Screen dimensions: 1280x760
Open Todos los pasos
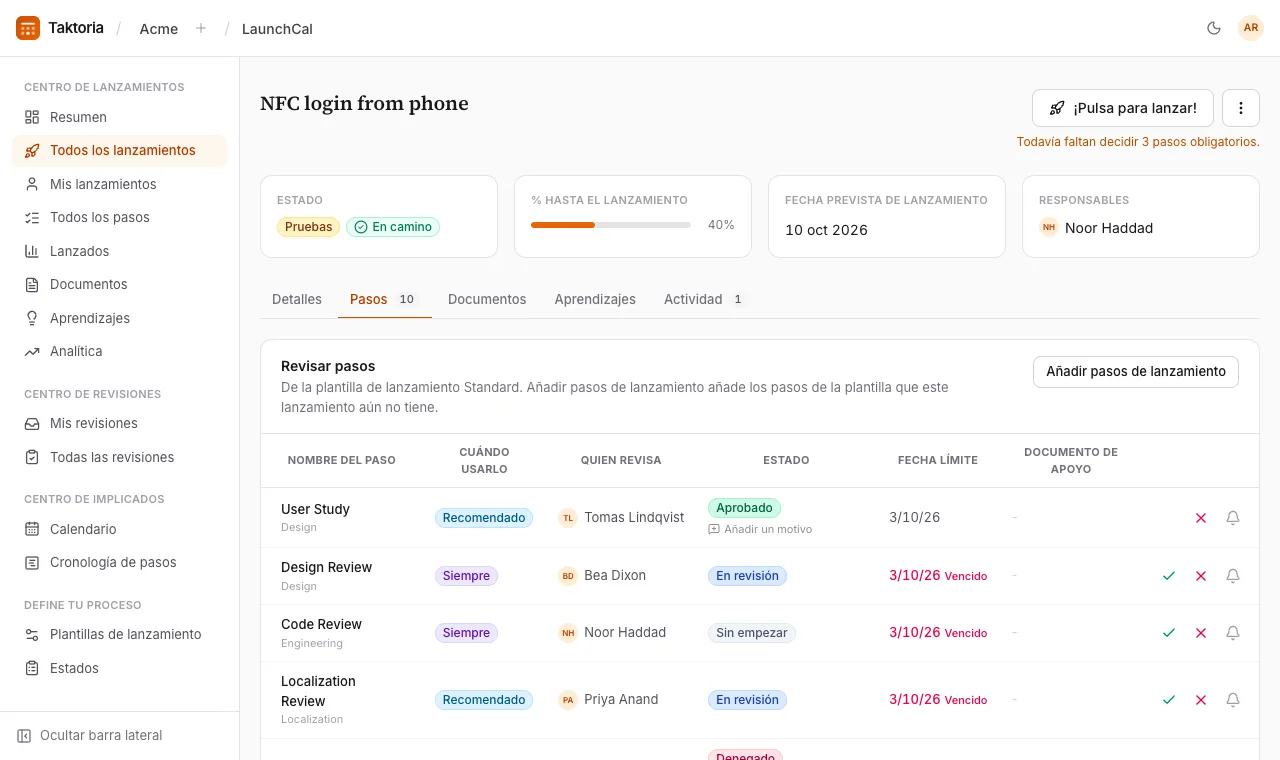[x=120, y=217]
